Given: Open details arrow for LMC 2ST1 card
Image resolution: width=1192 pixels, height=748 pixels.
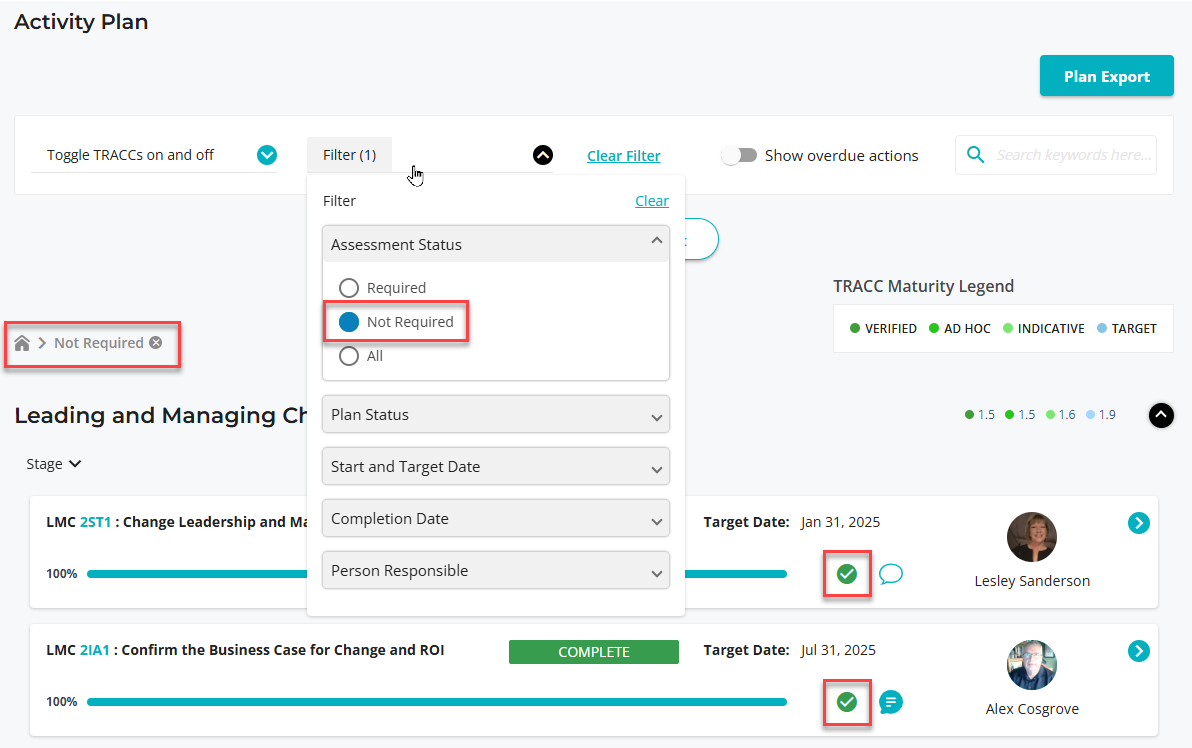Looking at the screenshot, I should [1138, 523].
